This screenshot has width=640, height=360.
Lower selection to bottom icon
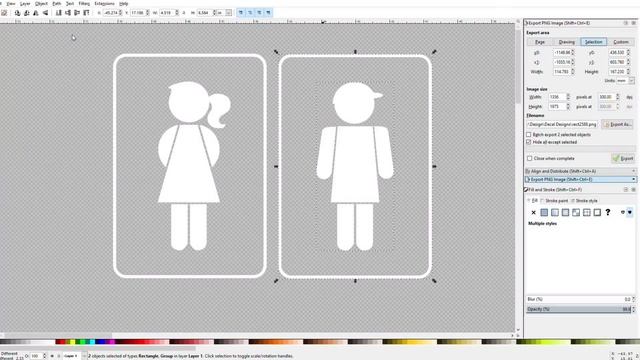point(59,13)
